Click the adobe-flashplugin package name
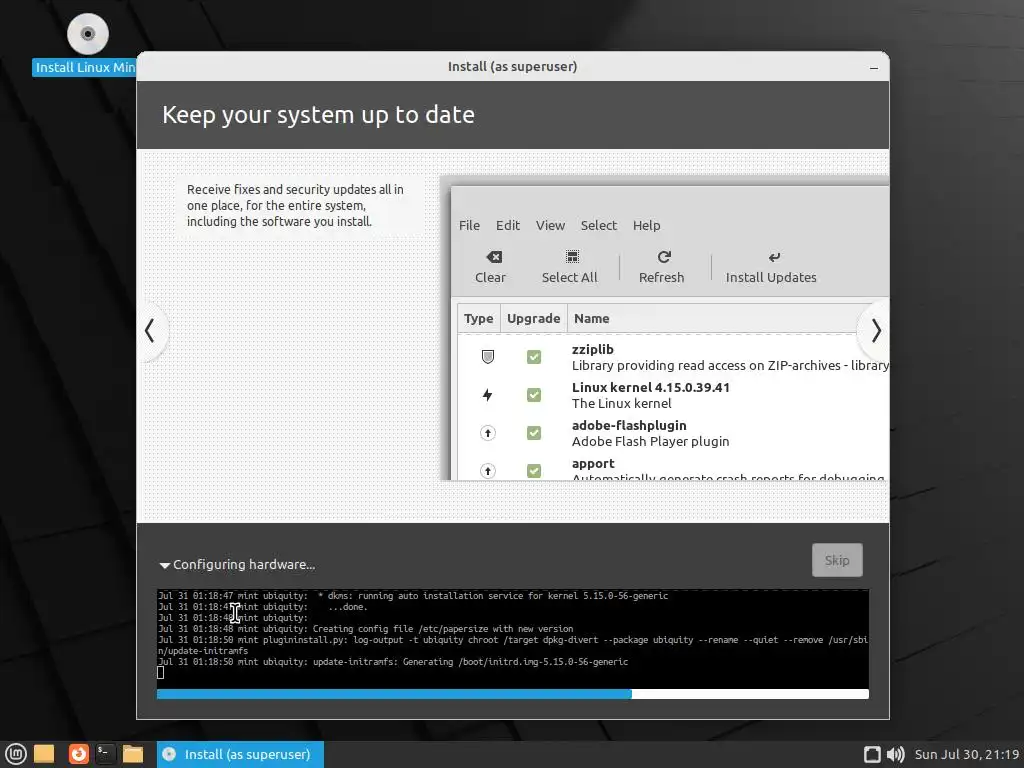1024x768 pixels. 629,425
